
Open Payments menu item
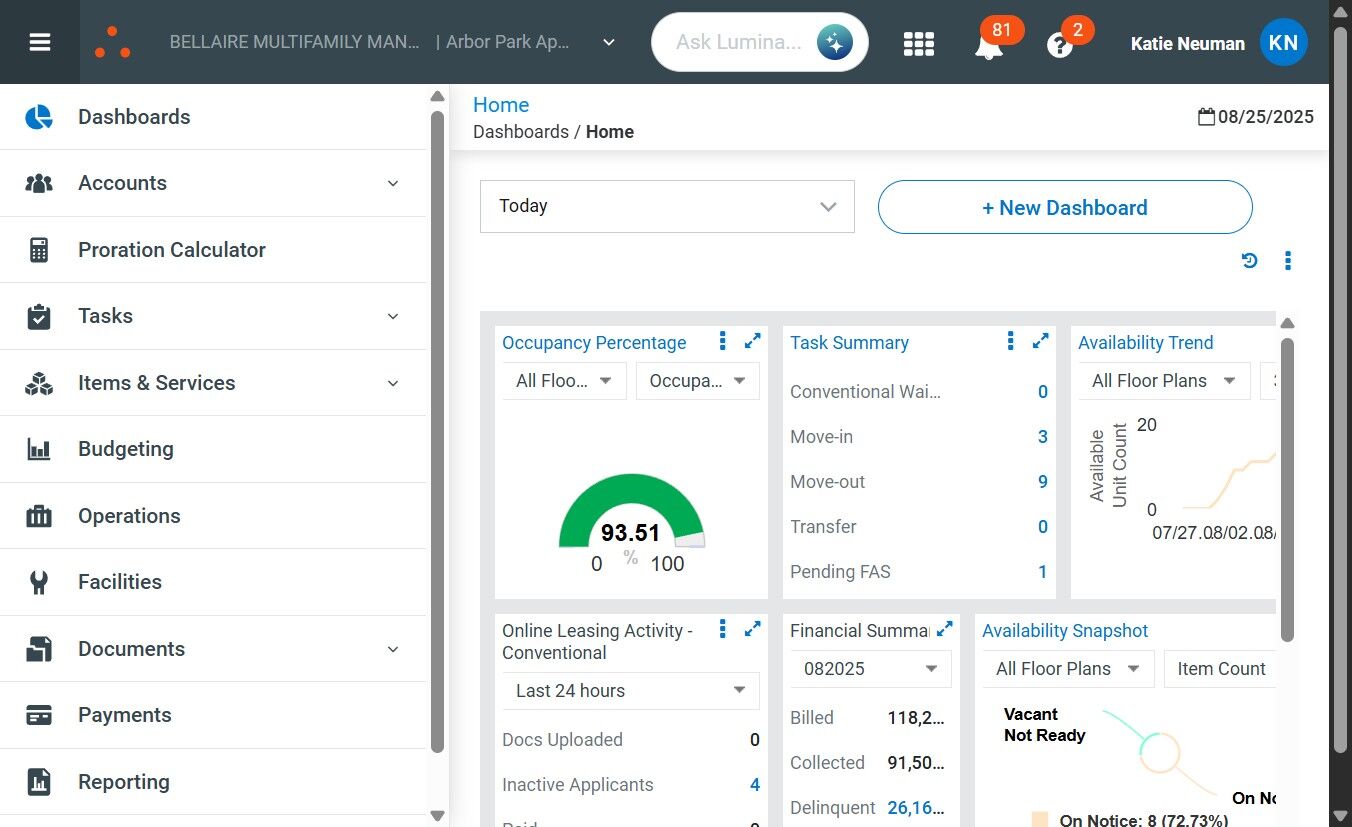(x=213, y=715)
